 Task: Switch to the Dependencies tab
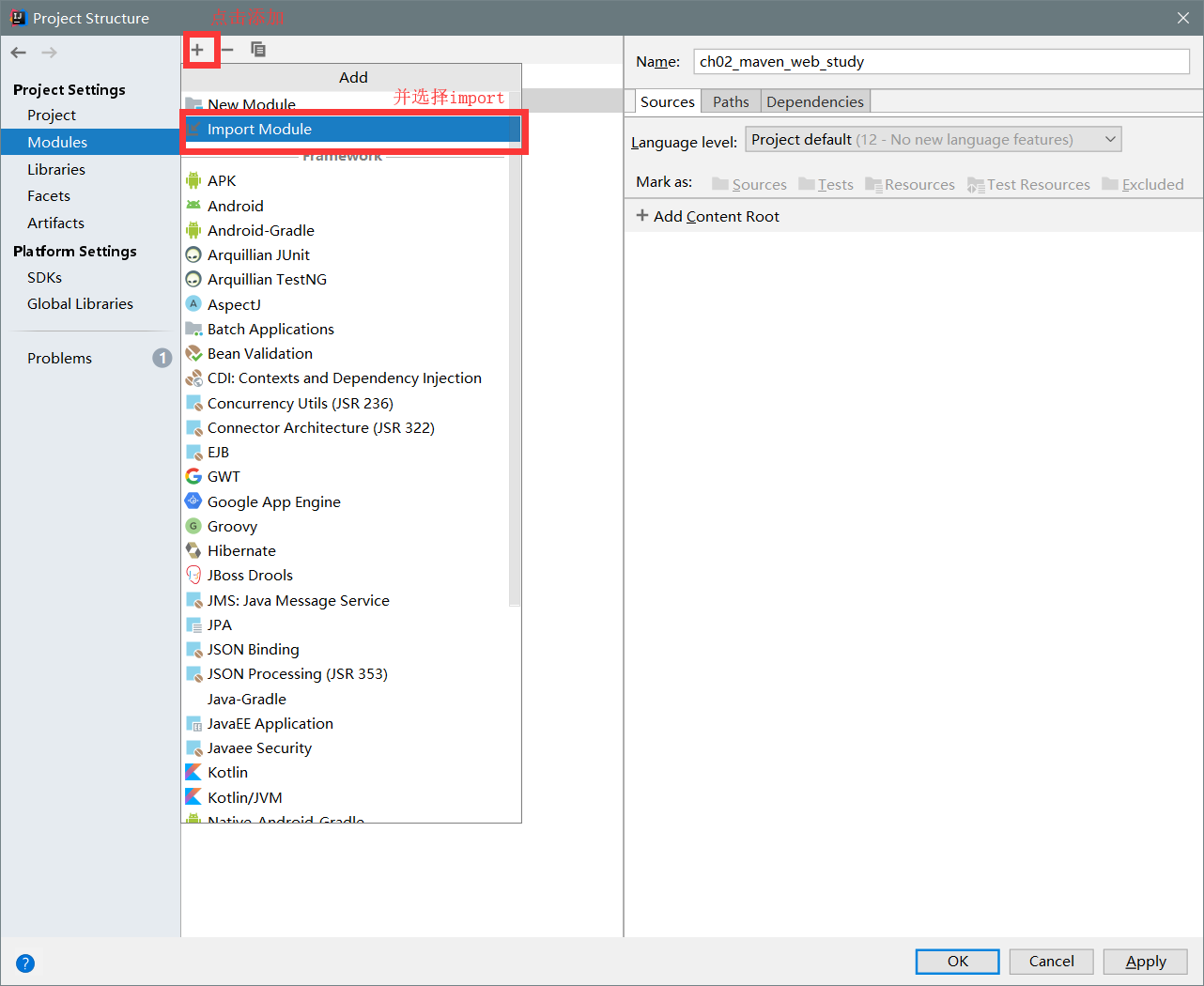click(814, 100)
